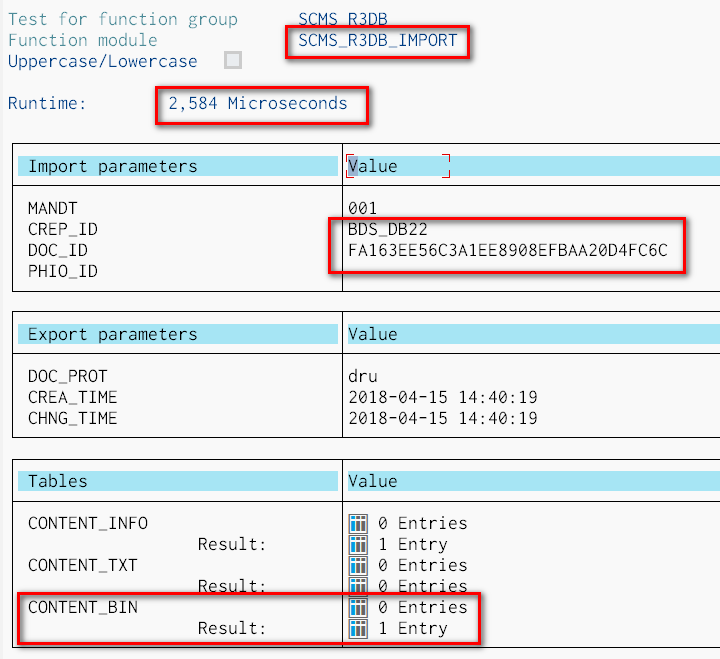Image resolution: width=720 pixels, height=659 pixels.
Task: Click the Test for function group label
Action: pyautogui.click(x=123, y=19)
